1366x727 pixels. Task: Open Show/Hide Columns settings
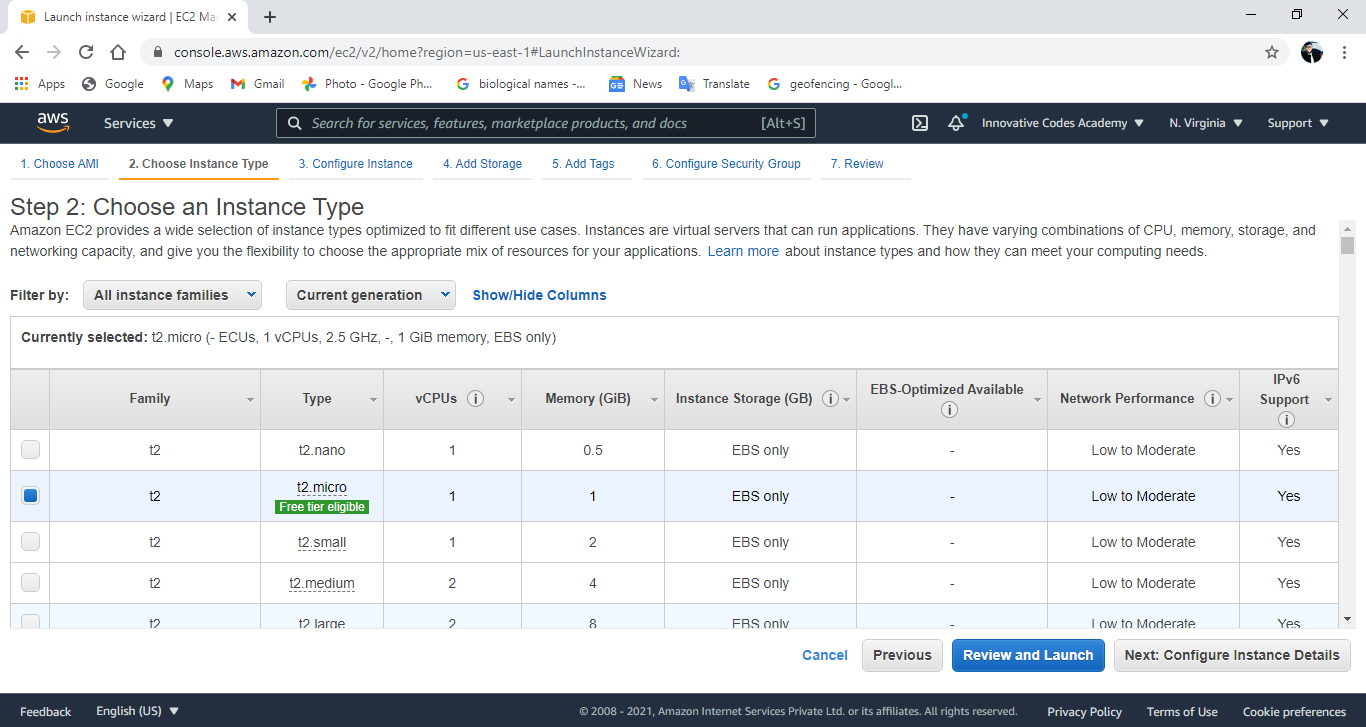pyautogui.click(x=539, y=295)
